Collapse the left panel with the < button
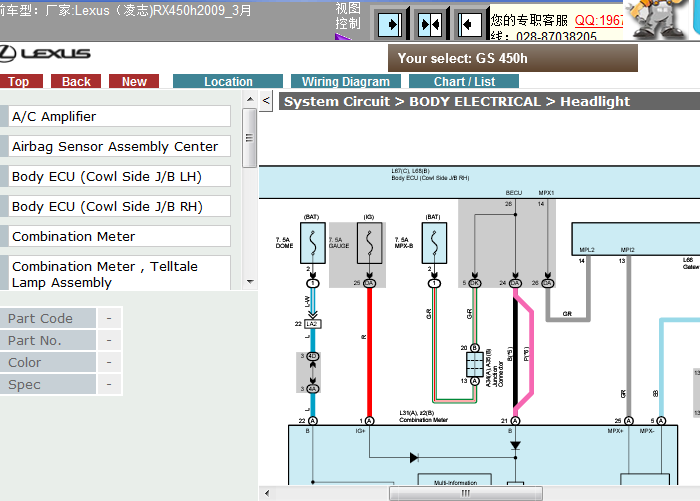 (x=266, y=100)
